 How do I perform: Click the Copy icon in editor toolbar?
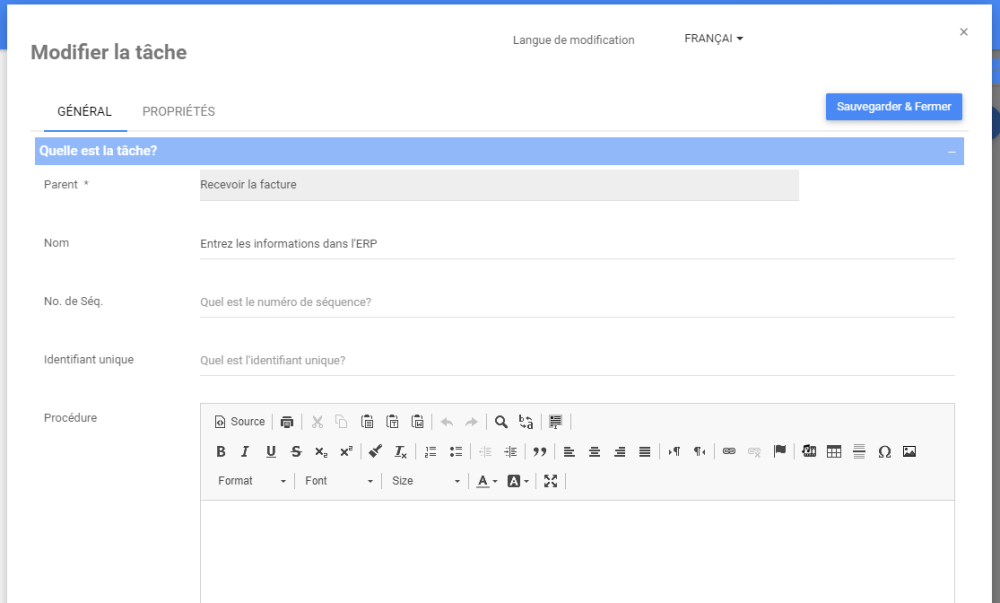342,421
